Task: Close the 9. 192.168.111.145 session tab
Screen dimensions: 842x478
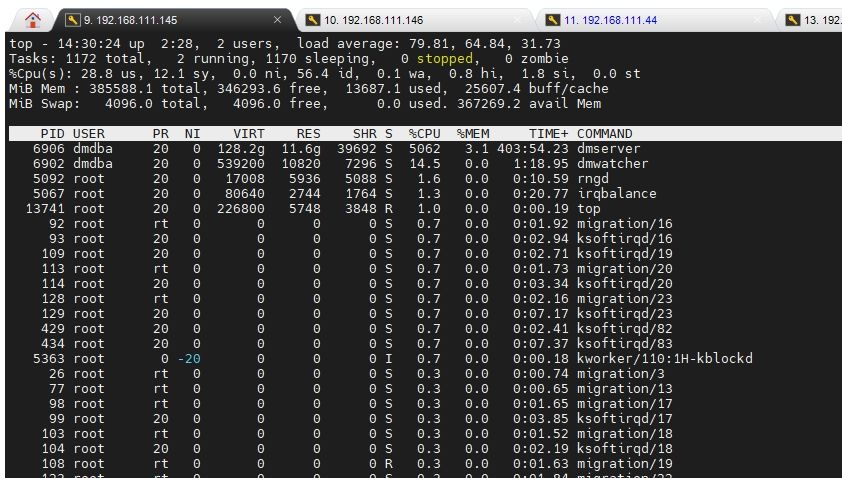Action: [277, 20]
